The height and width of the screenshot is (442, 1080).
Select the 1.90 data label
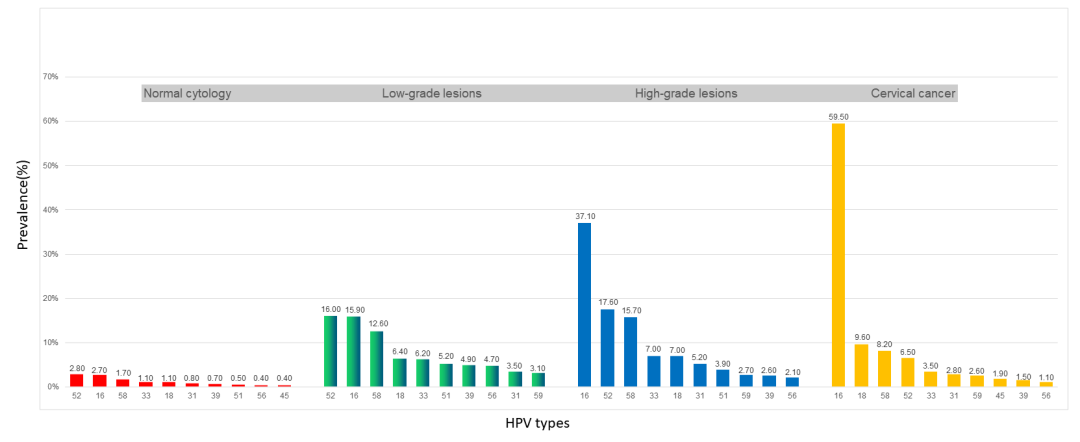[1000, 372]
